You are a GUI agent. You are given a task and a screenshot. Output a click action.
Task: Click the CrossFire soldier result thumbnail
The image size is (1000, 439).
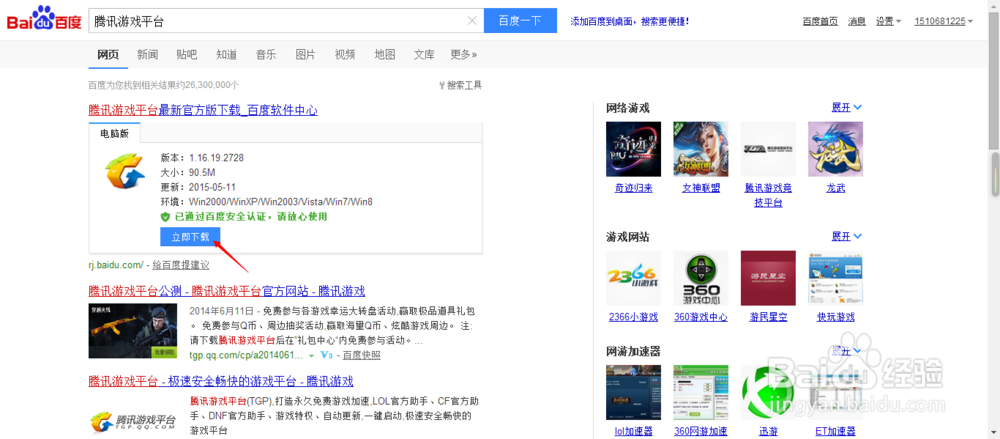point(133,331)
